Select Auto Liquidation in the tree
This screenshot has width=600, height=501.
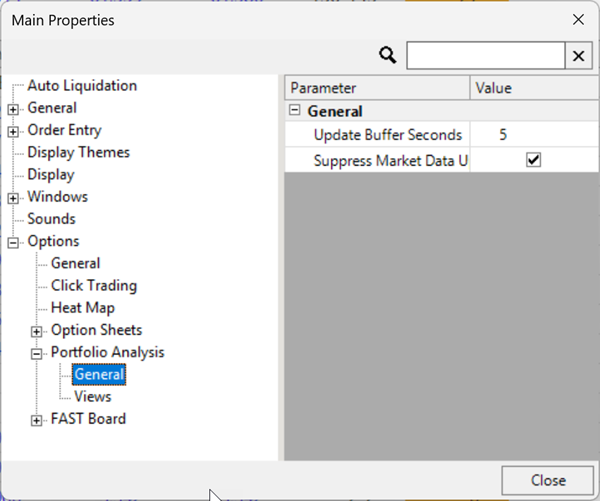(82, 86)
